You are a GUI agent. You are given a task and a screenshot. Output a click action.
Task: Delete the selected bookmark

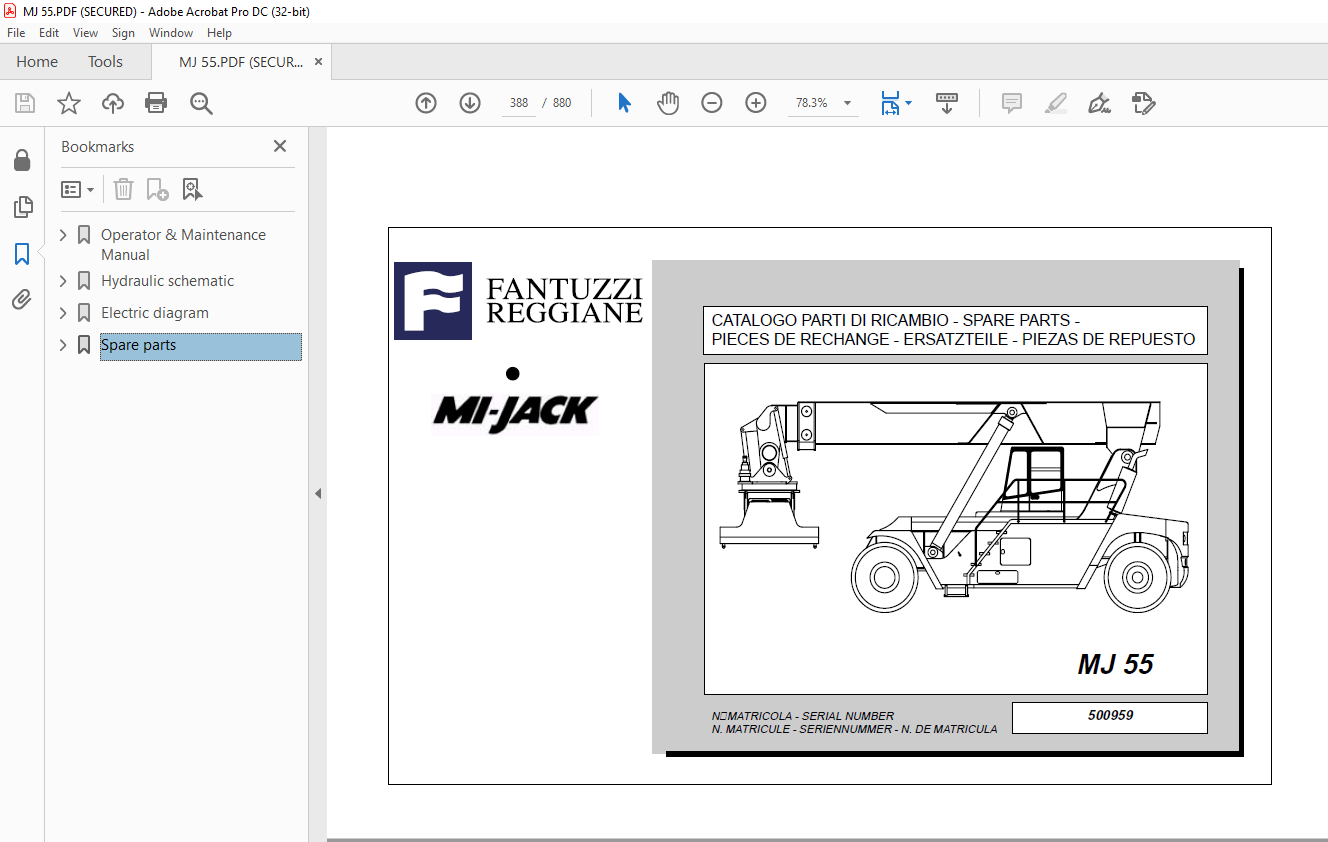click(123, 189)
